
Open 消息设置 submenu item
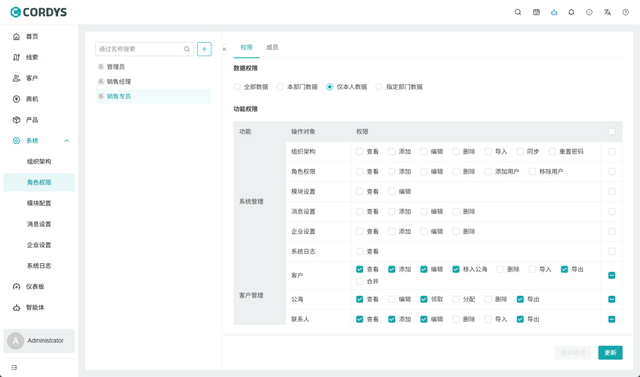[x=39, y=224]
